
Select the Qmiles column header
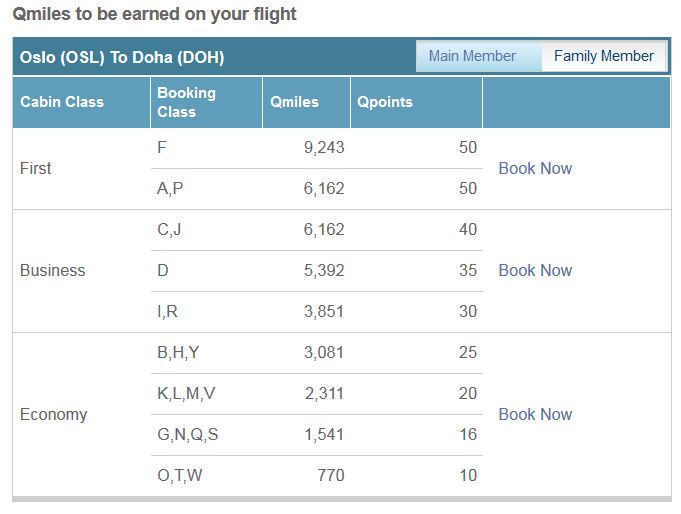(x=306, y=102)
